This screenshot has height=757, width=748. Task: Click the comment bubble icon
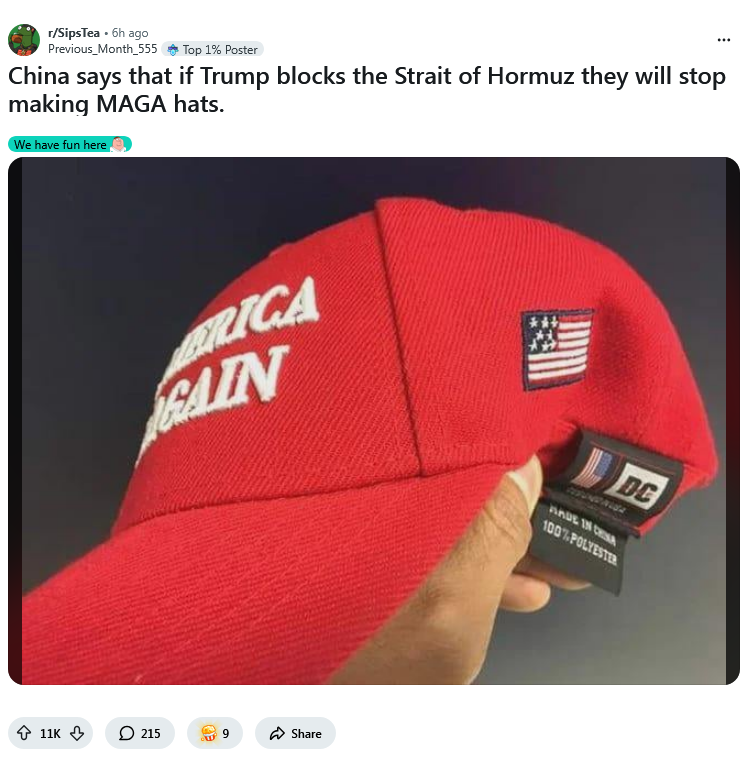(127, 733)
